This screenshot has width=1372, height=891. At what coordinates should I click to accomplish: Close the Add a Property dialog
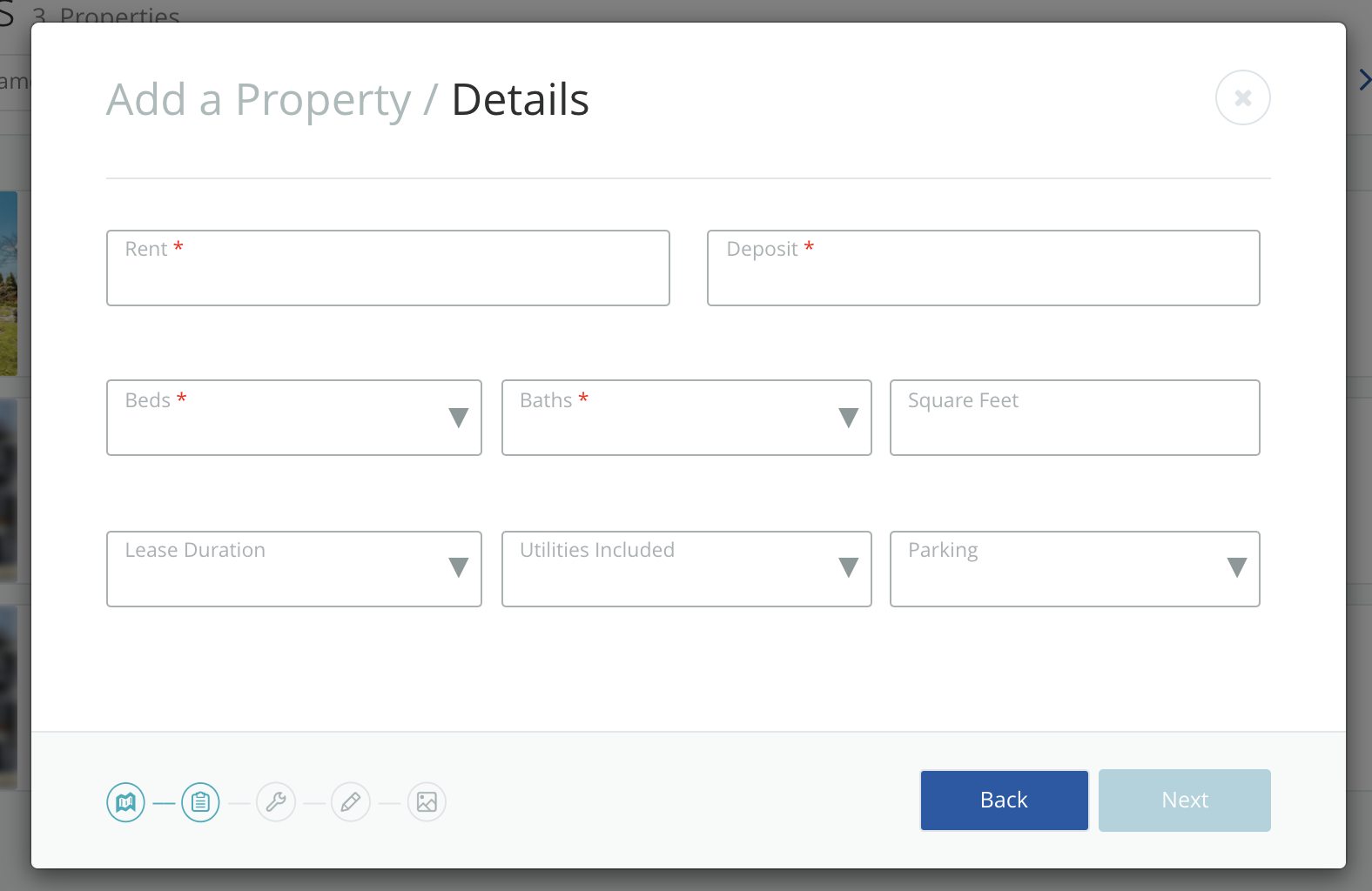click(1242, 97)
